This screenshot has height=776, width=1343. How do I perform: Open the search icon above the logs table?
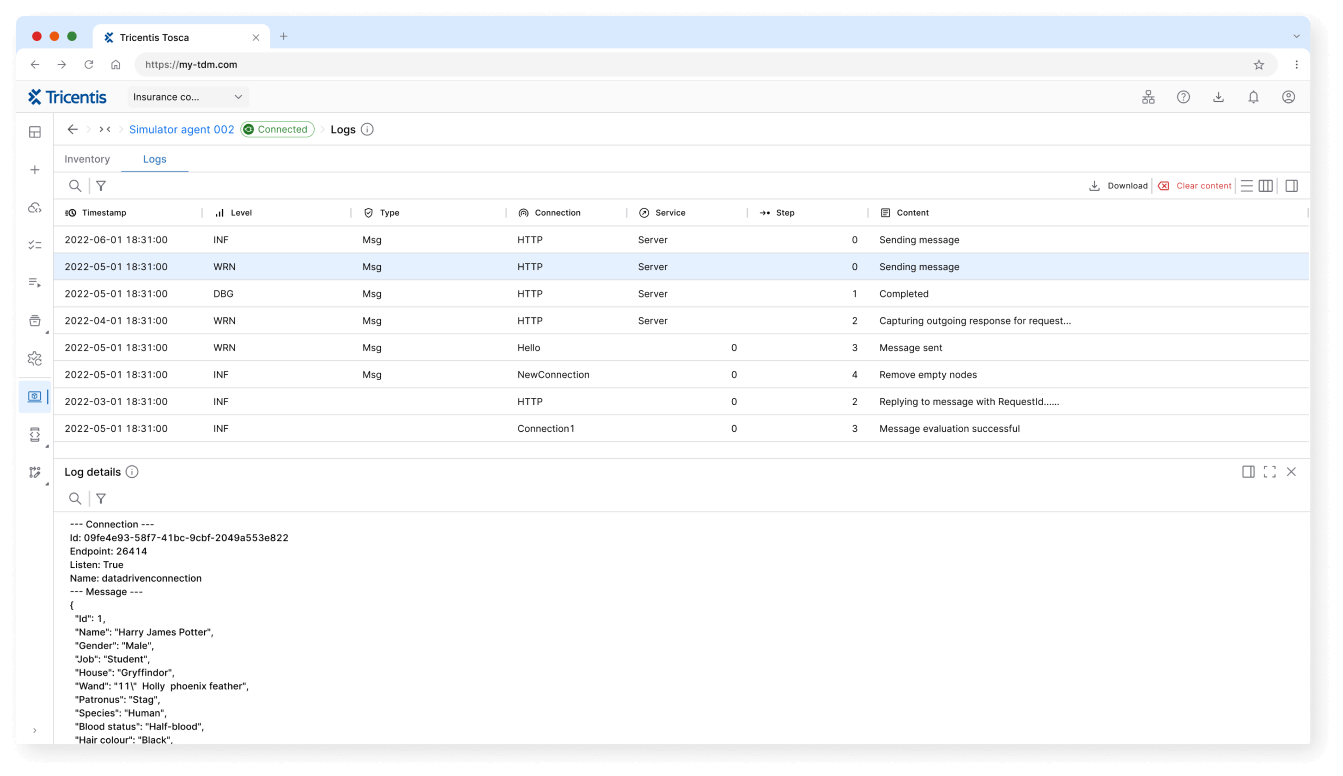point(75,185)
